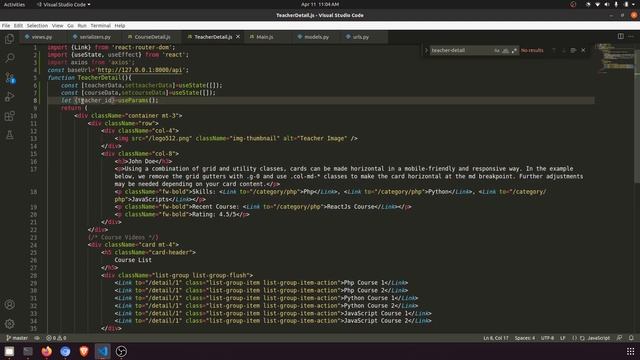640x360 pixels.
Task: Switch to the views.py tab
Action: (x=42, y=37)
